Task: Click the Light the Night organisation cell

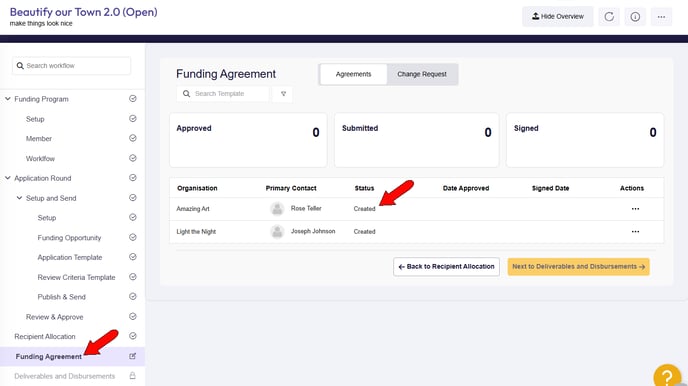Action: (x=196, y=232)
